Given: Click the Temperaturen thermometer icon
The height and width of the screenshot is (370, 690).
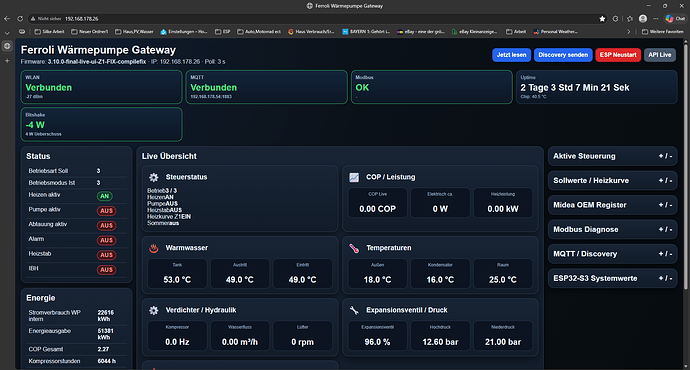Looking at the screenshot, I should click(354, 248).
